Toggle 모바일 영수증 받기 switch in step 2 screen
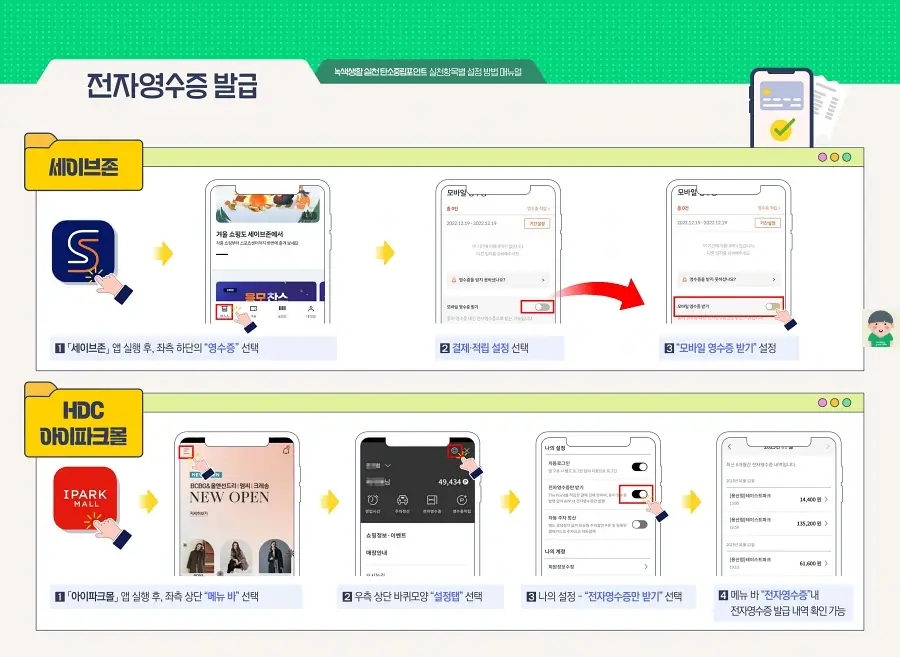This screenshot has height=657, width=900. pyautogui.click(x=542, y=307)
